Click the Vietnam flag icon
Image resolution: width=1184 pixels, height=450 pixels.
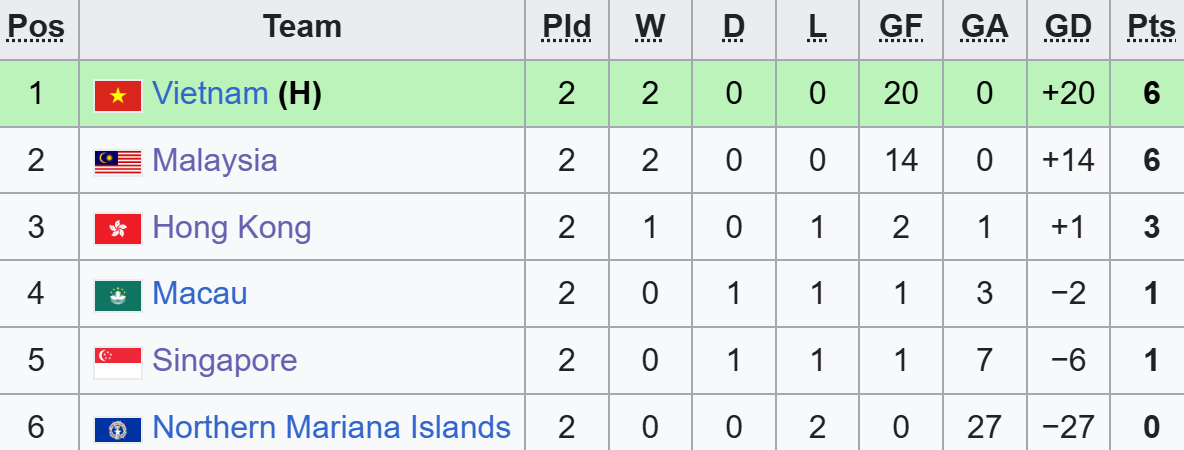pyautogui.click(x=118, y=95)
